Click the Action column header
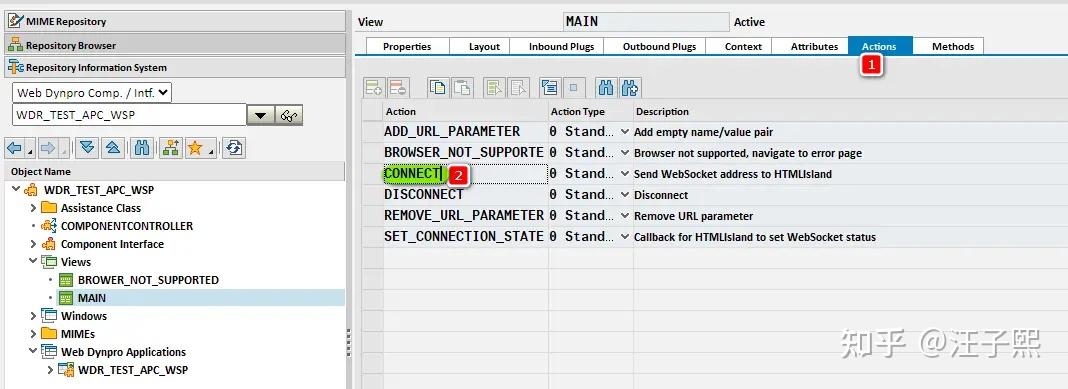1068x389 pixels. tap(466, 112)
